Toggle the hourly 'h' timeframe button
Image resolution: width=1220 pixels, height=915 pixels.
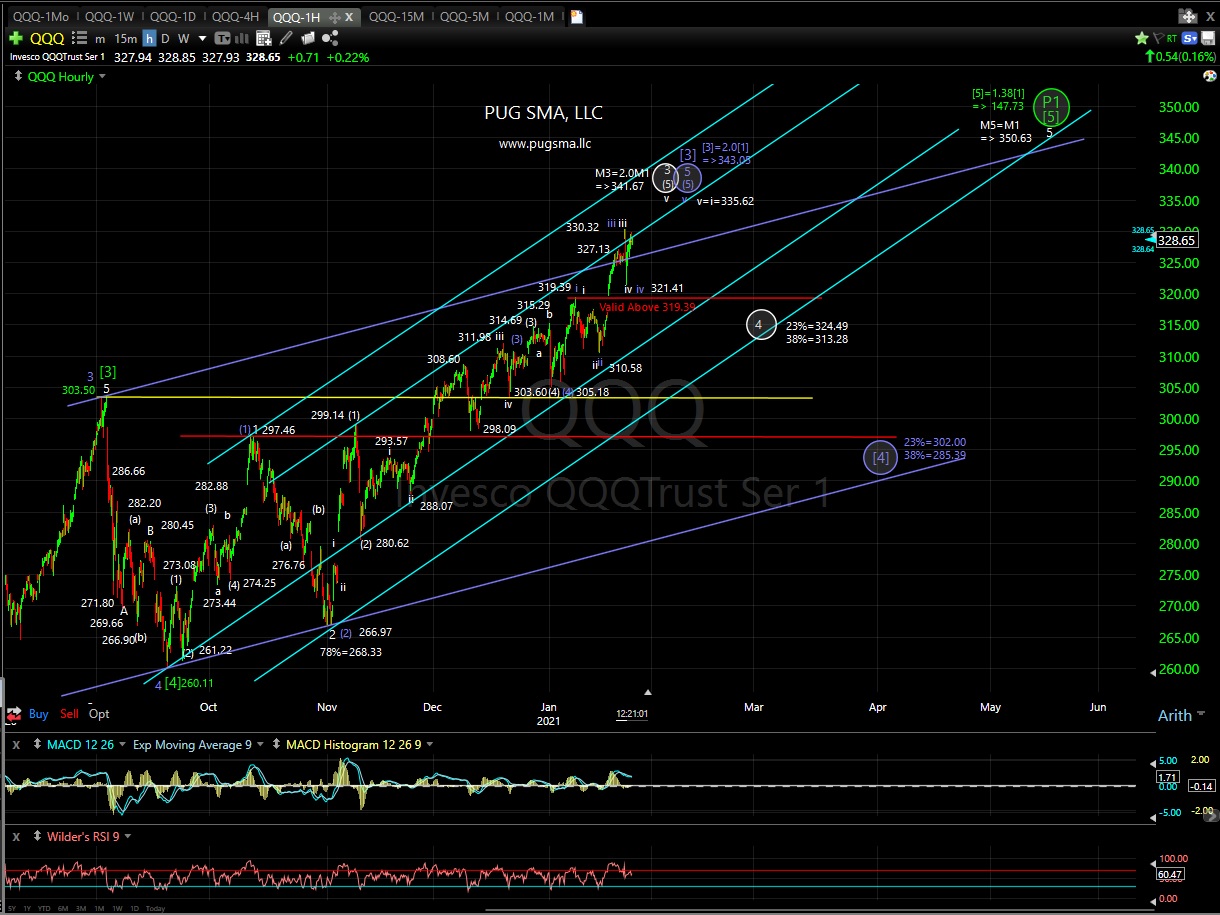pyautogui.click(x=149, y=38)
